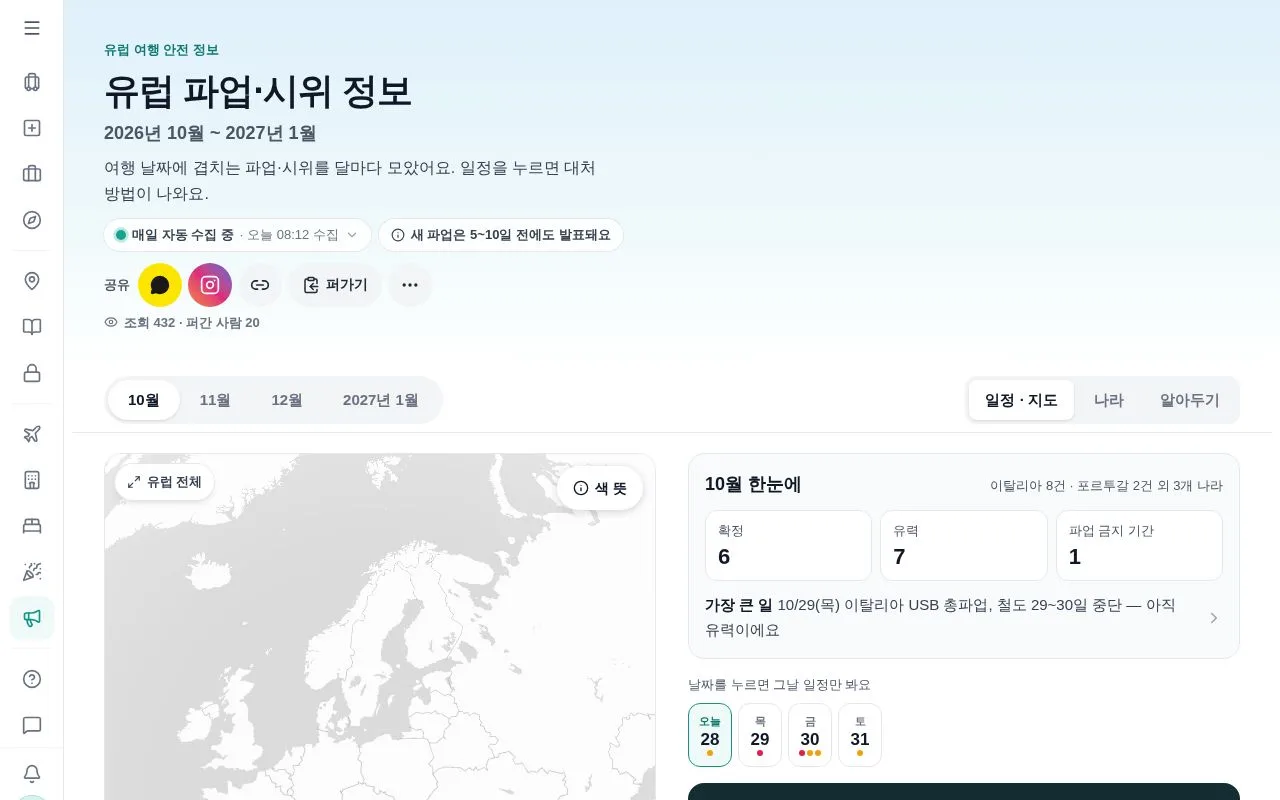The height and width of the screenshot is (800, 1280).
Task: Copy link with chain icon button
Action: [260, 285]
